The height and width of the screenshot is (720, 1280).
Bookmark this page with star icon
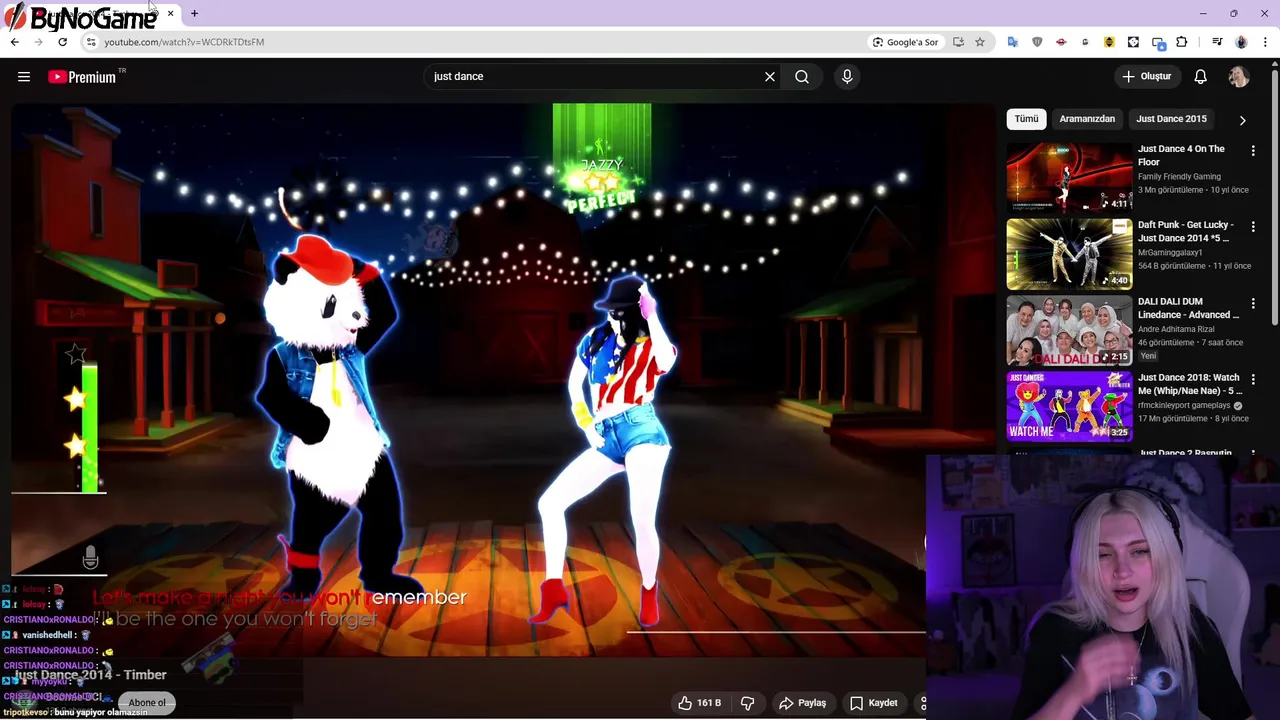click(980, 42)
